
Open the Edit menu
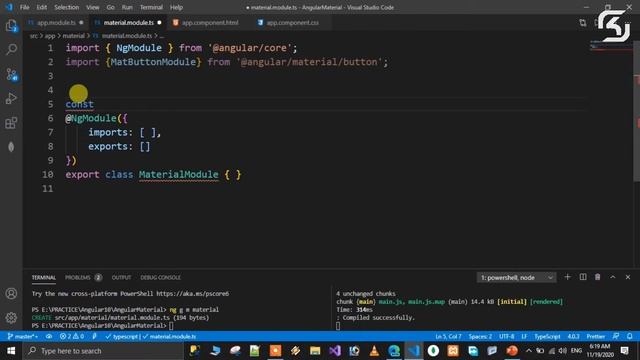pyautogui.click(x=41, y=7)
